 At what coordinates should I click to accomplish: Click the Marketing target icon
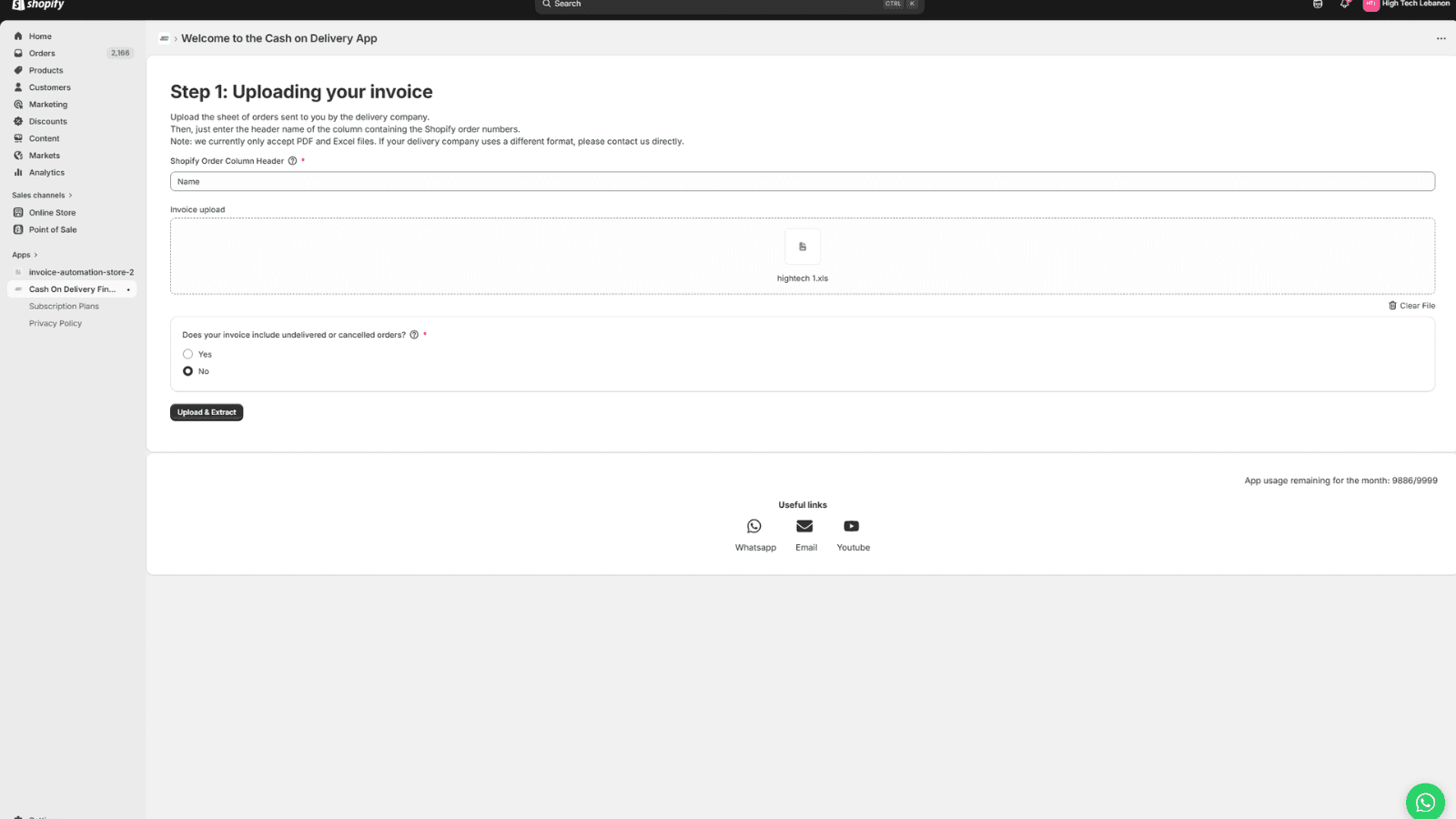(18, 105)
